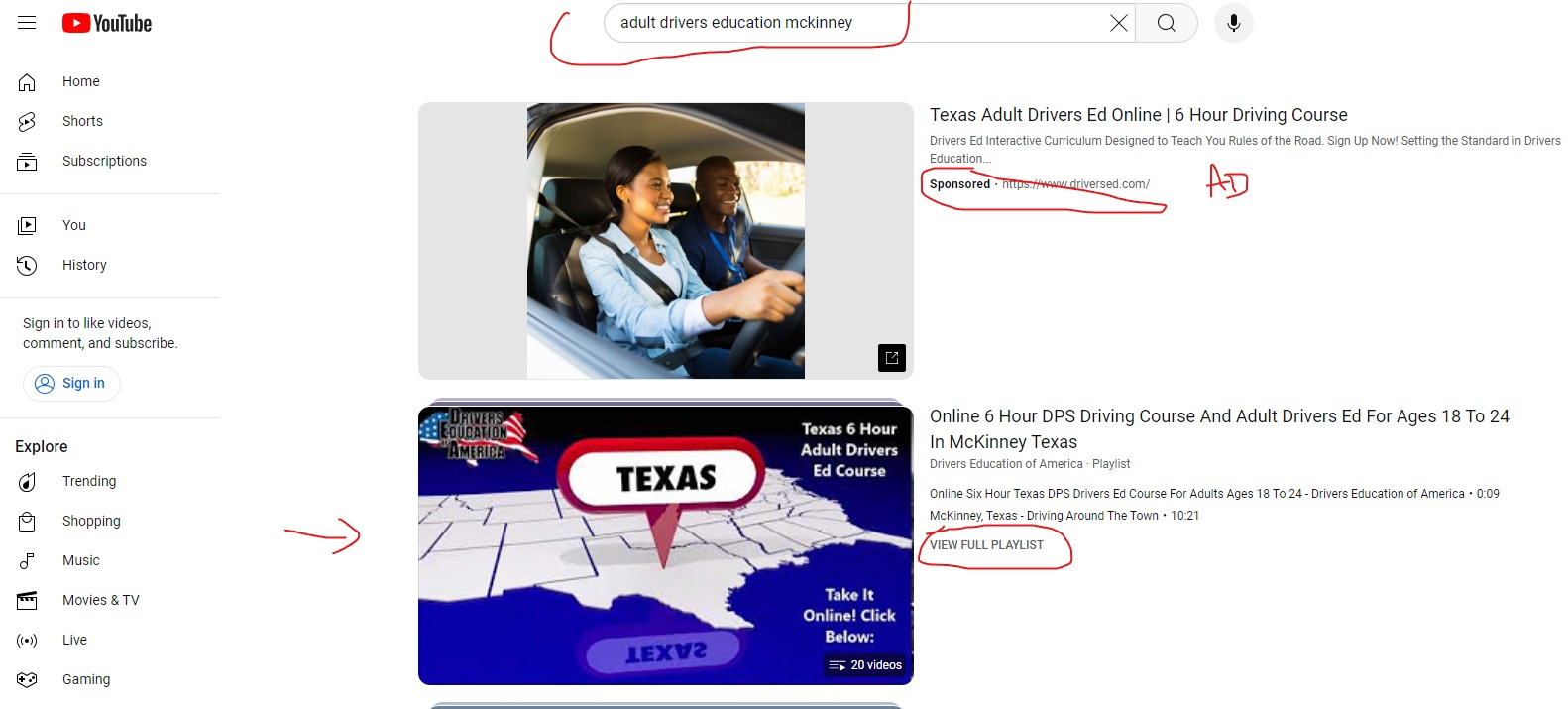1568x709 pixels.
Task: Click the search input field
Action: click(852, 23)
